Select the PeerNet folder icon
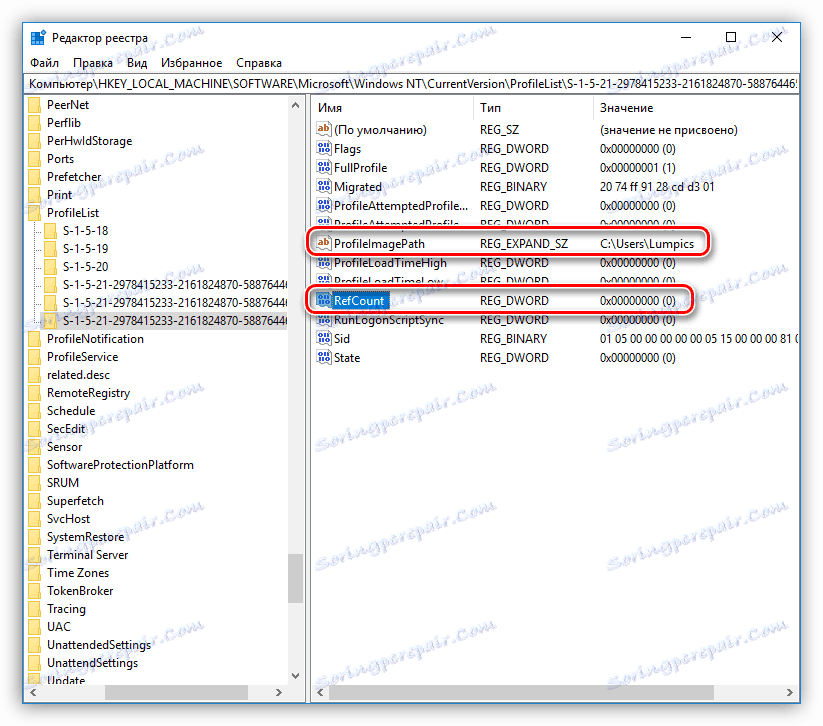This screenshot has width=823, height=726. 35,105
